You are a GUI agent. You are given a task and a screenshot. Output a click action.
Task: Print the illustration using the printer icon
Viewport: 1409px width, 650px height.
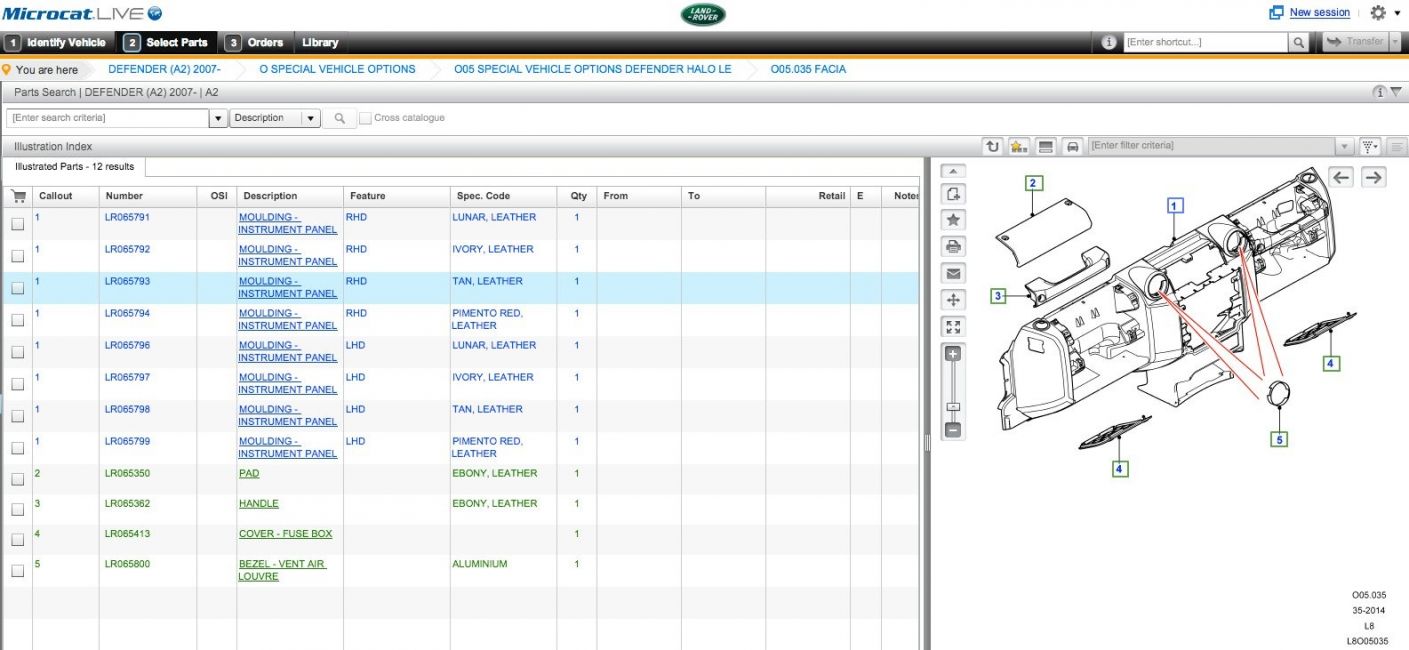coord(954,246)
